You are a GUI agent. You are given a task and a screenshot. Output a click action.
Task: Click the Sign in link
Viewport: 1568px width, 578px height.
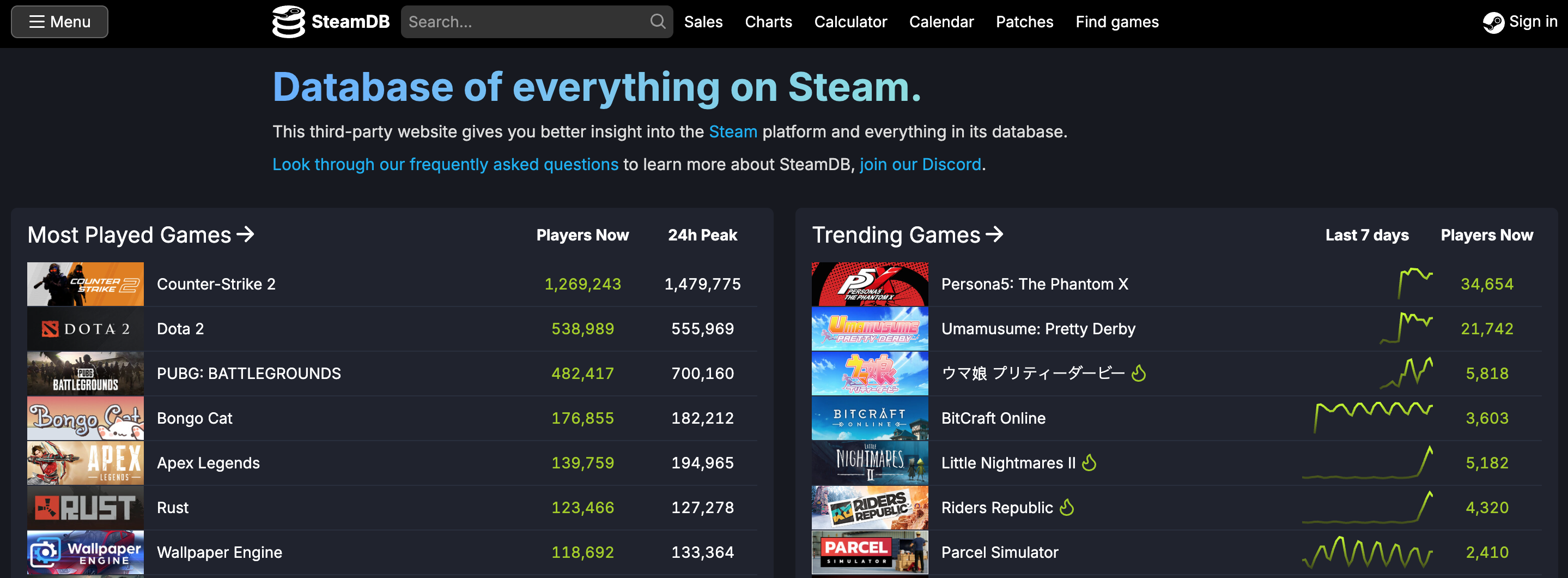point(1533,22)
